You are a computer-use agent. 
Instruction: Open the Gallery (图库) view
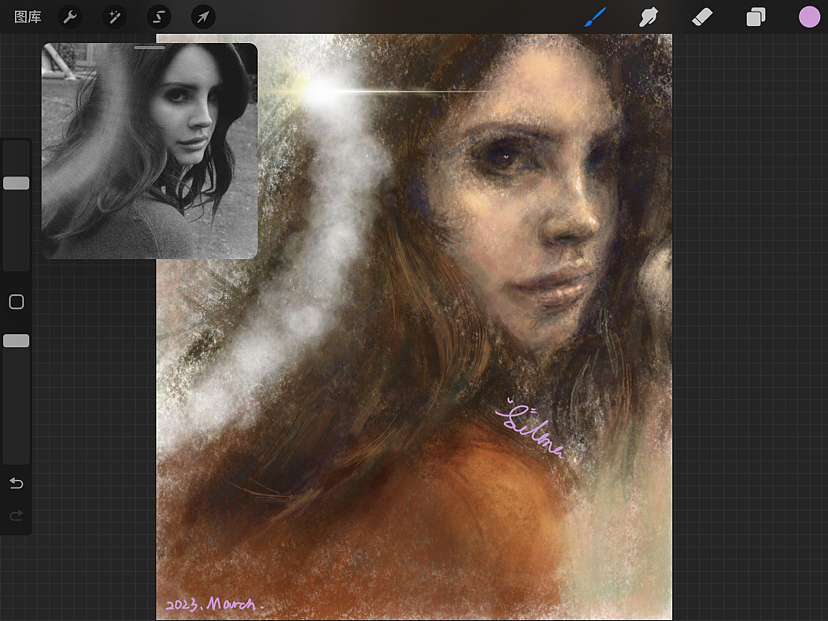coord(27,17)
